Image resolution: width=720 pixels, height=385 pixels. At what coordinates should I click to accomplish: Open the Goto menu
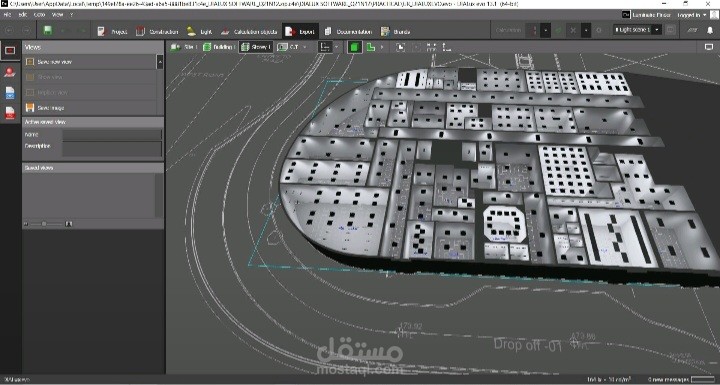[x=39, y=15]
